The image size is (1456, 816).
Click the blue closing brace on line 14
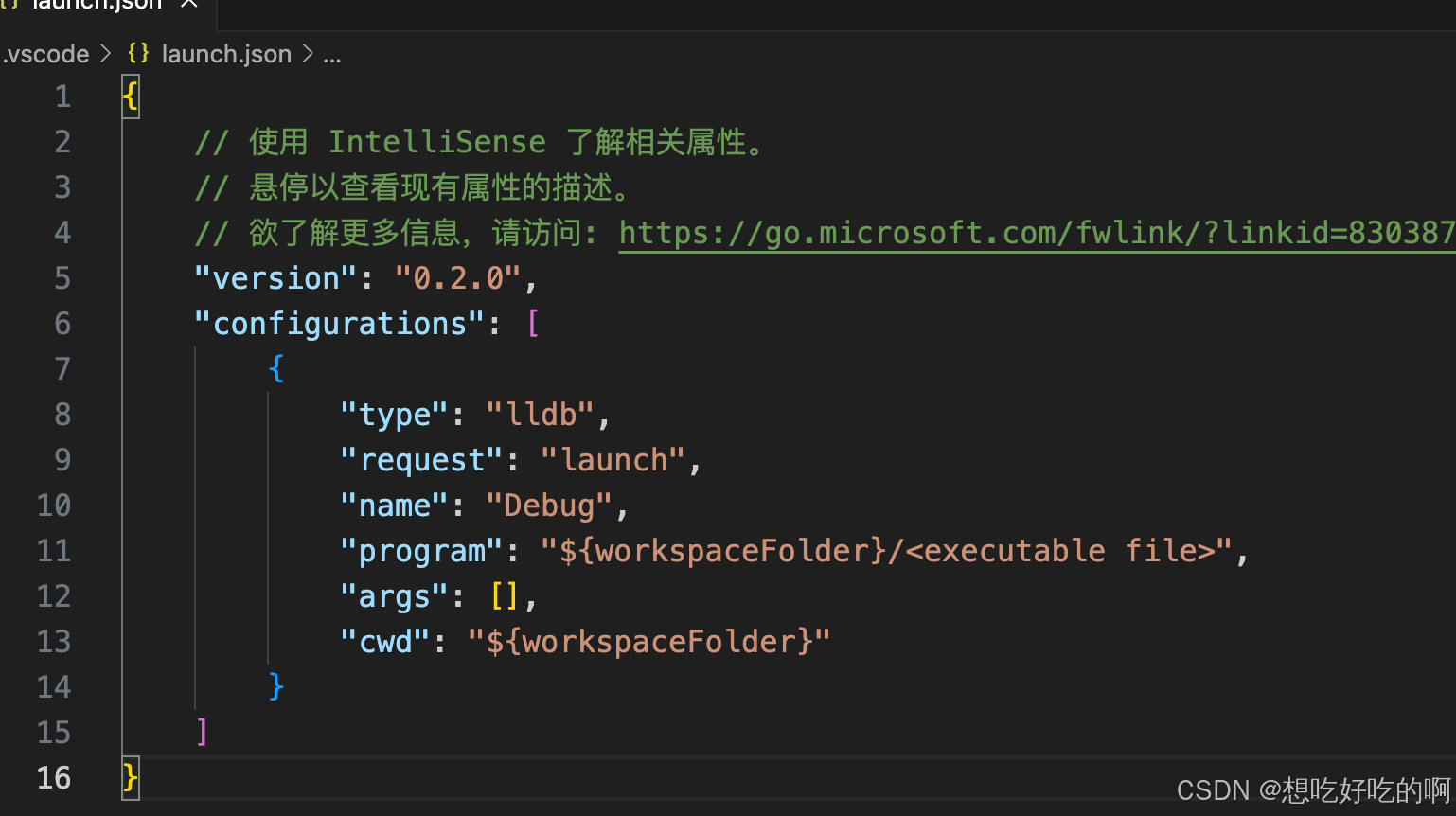[x=276, y=686]
